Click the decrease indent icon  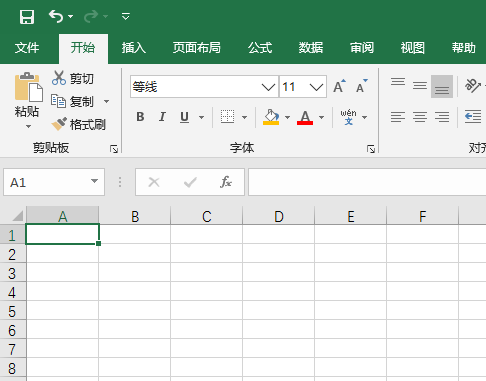click(473, 117)
